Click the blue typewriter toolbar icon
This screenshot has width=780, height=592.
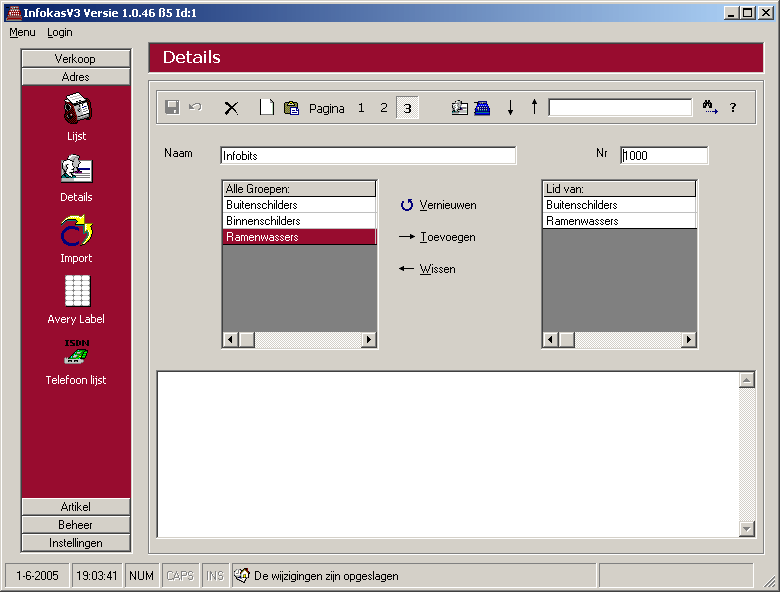[x=482, y=108]
